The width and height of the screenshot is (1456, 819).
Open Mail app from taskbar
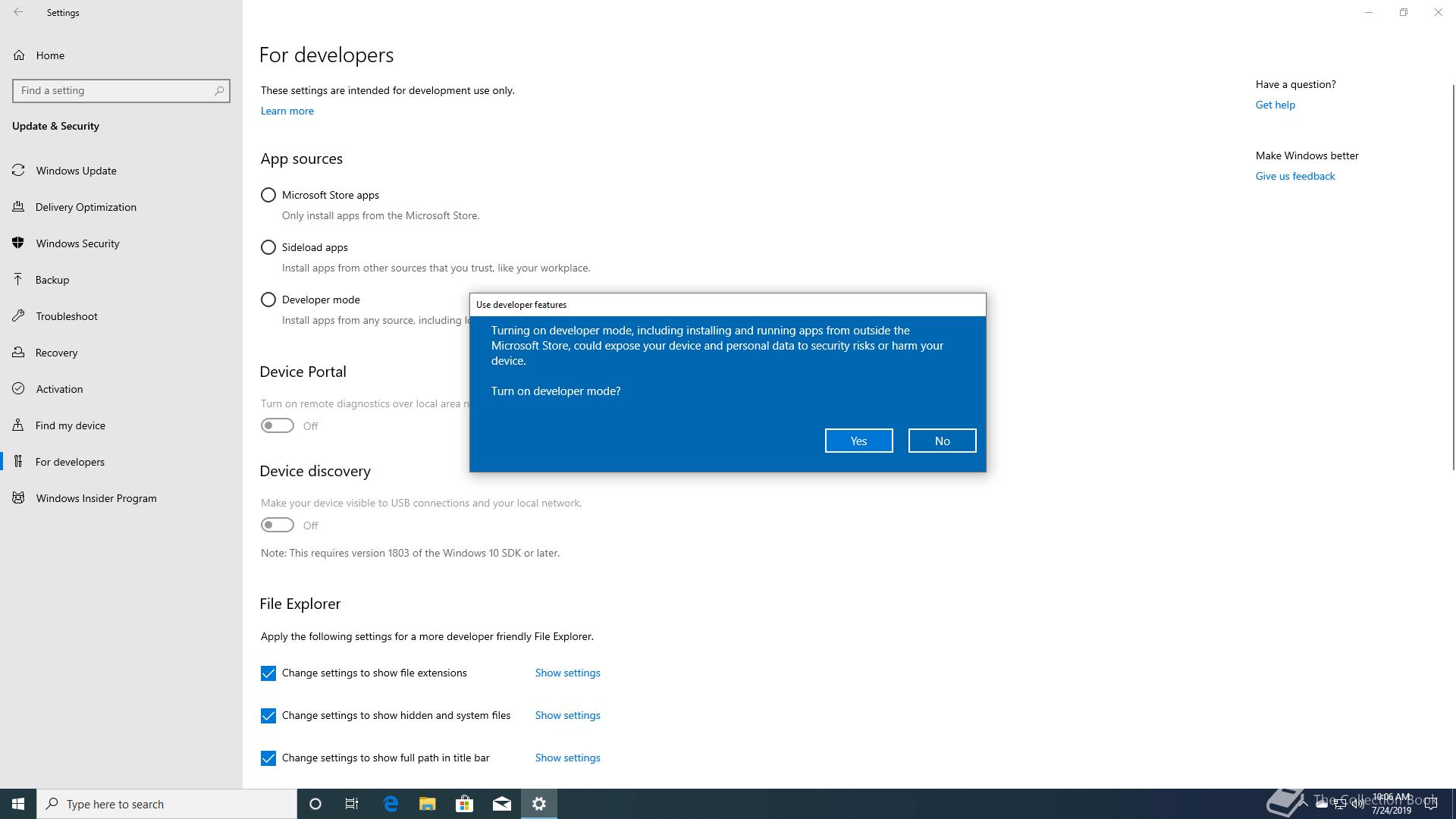click(x=502, y=804)
